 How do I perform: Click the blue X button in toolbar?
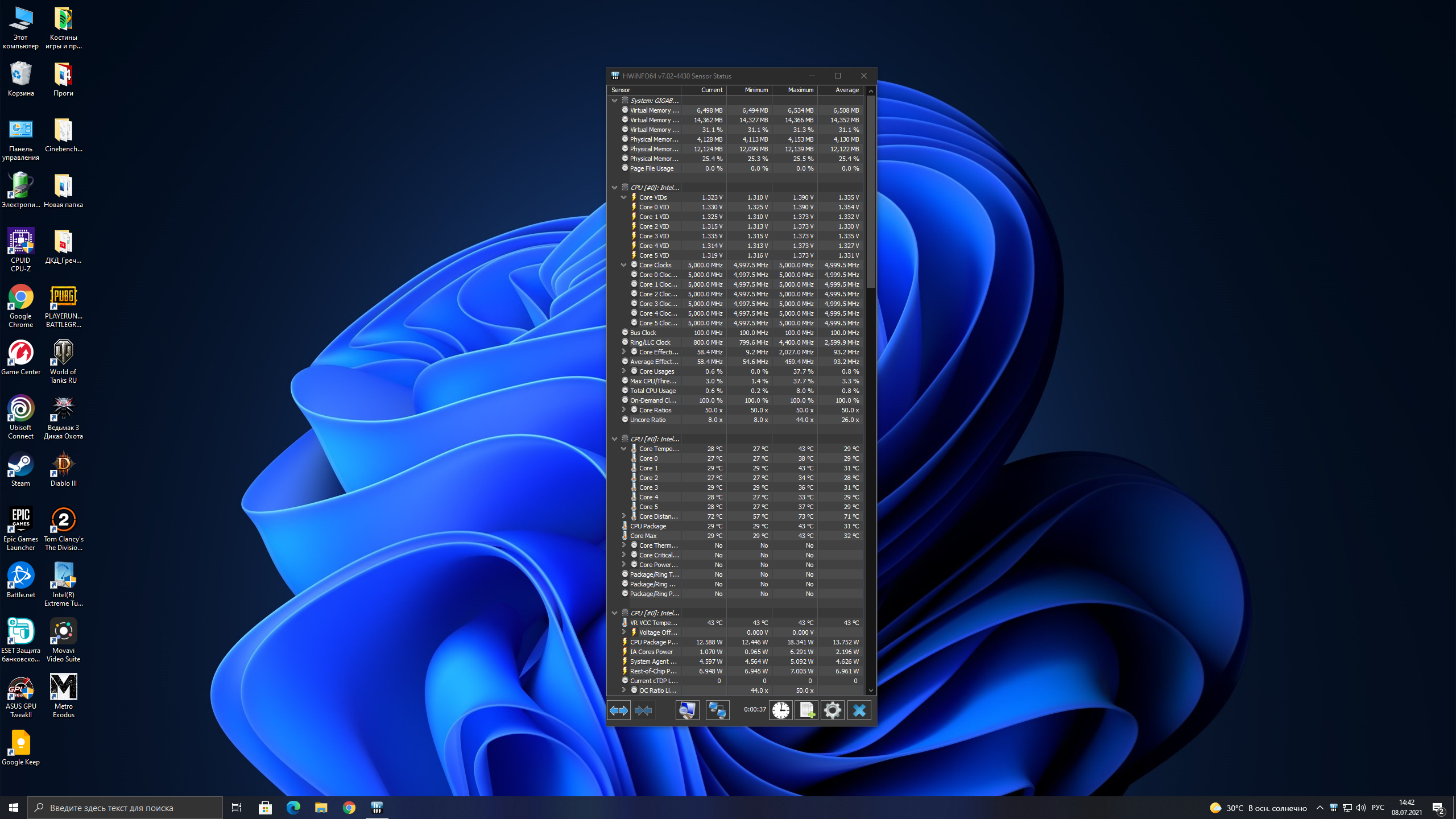859,710
